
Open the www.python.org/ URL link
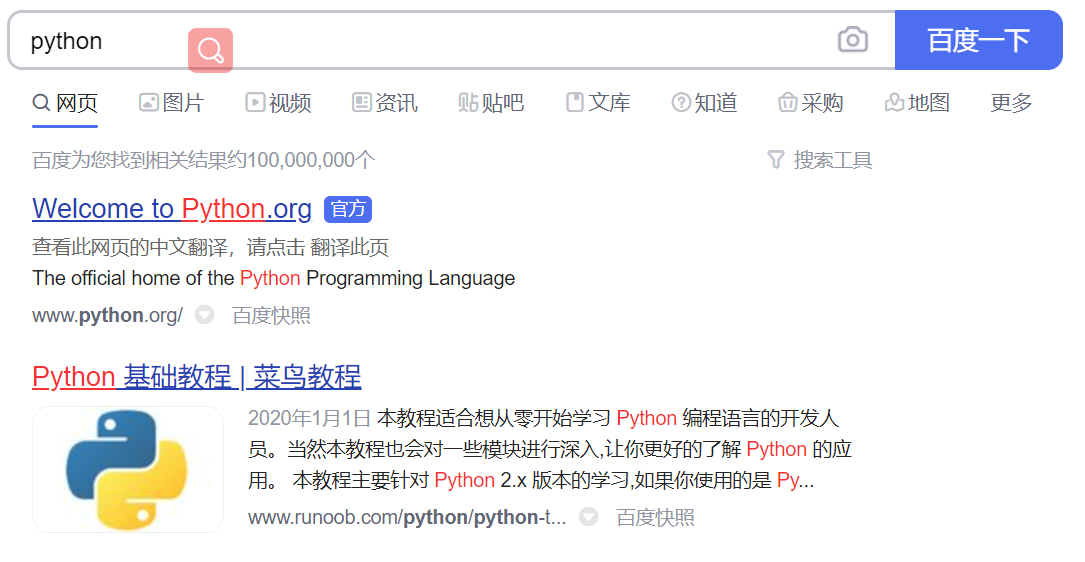107,316
